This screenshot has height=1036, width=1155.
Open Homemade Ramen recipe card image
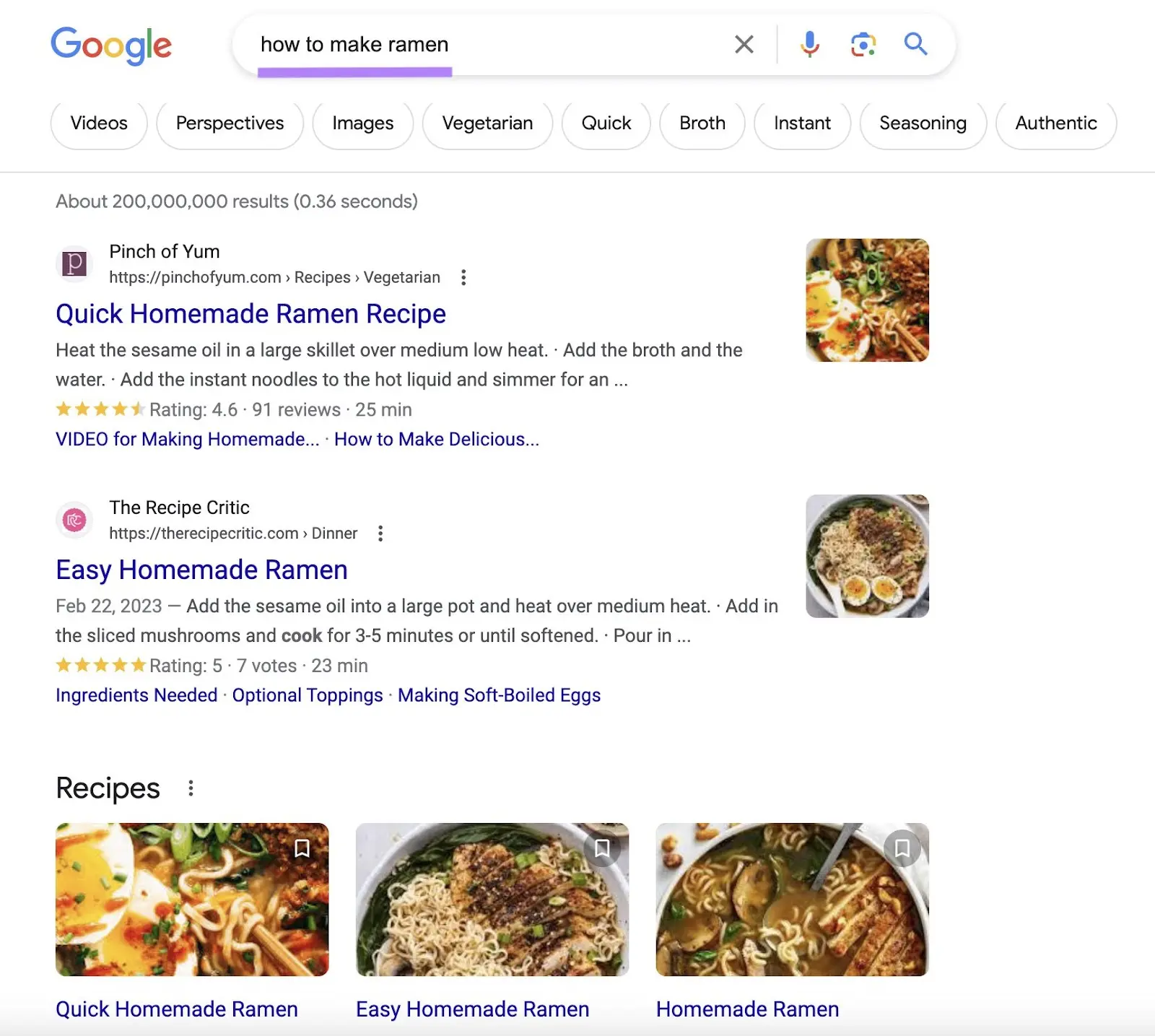click(x=792, y=900)
